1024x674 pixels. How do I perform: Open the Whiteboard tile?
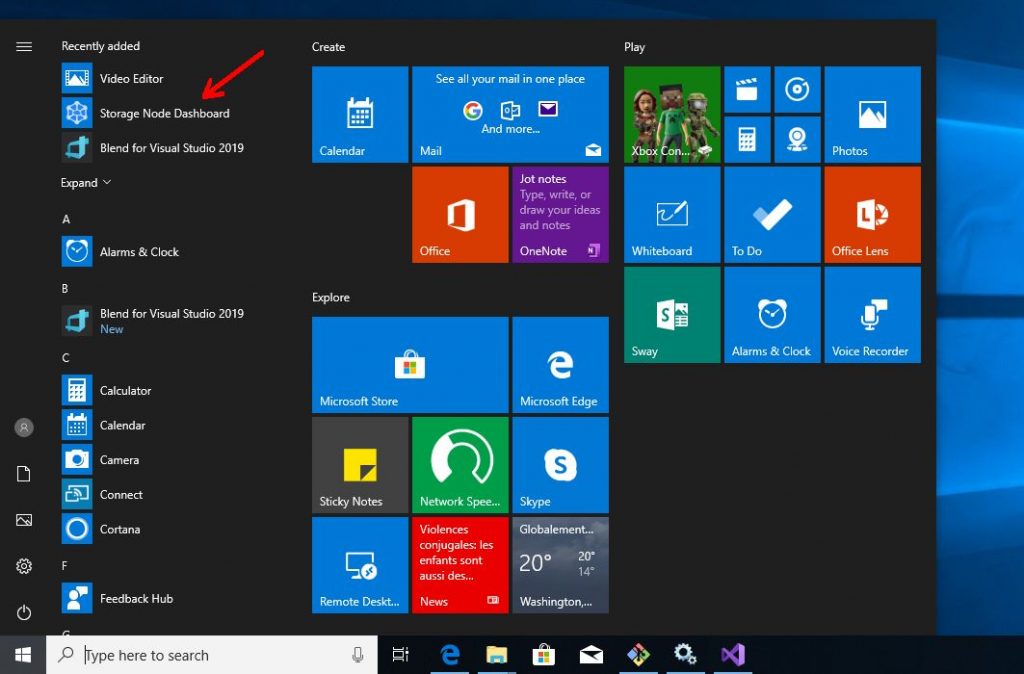(672, 215)
